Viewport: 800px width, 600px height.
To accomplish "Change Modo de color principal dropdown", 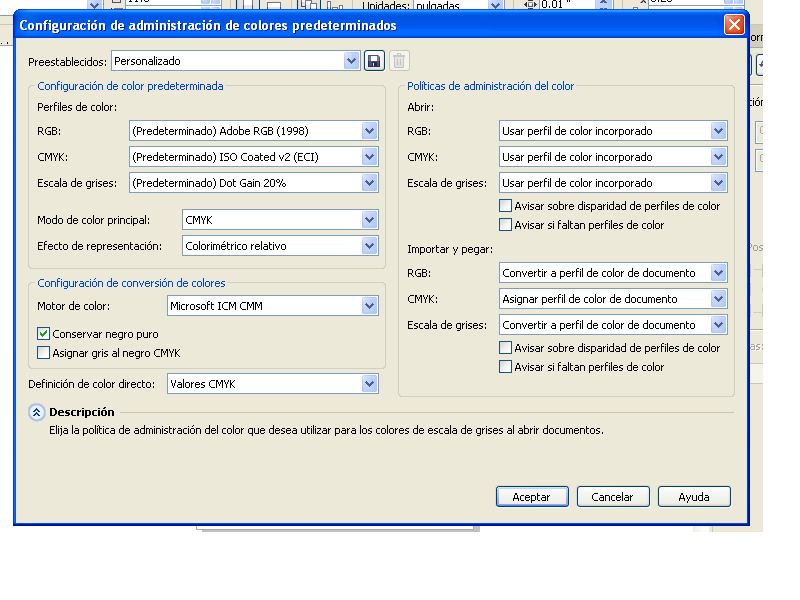I will click(x=280, y=220).
